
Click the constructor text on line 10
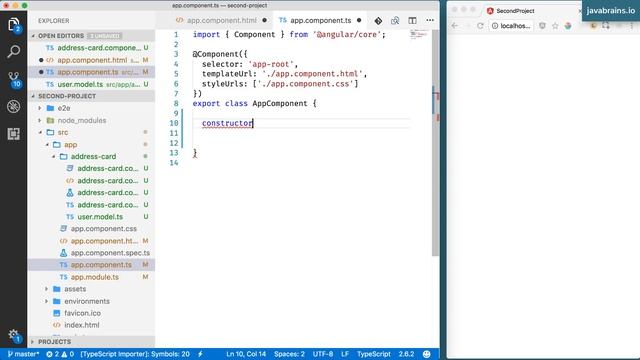[227, 123]
